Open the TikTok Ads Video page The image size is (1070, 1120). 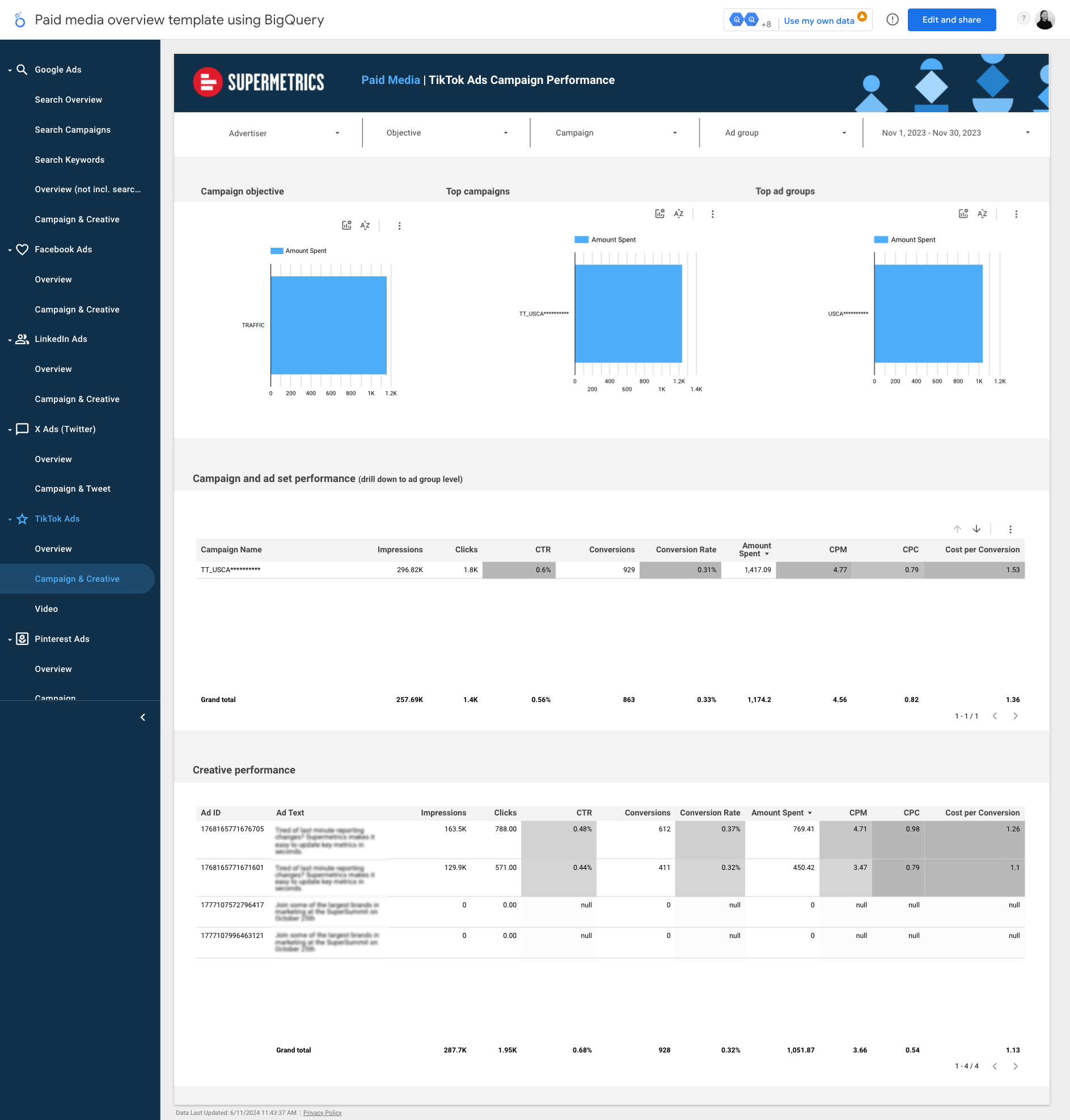46,609
